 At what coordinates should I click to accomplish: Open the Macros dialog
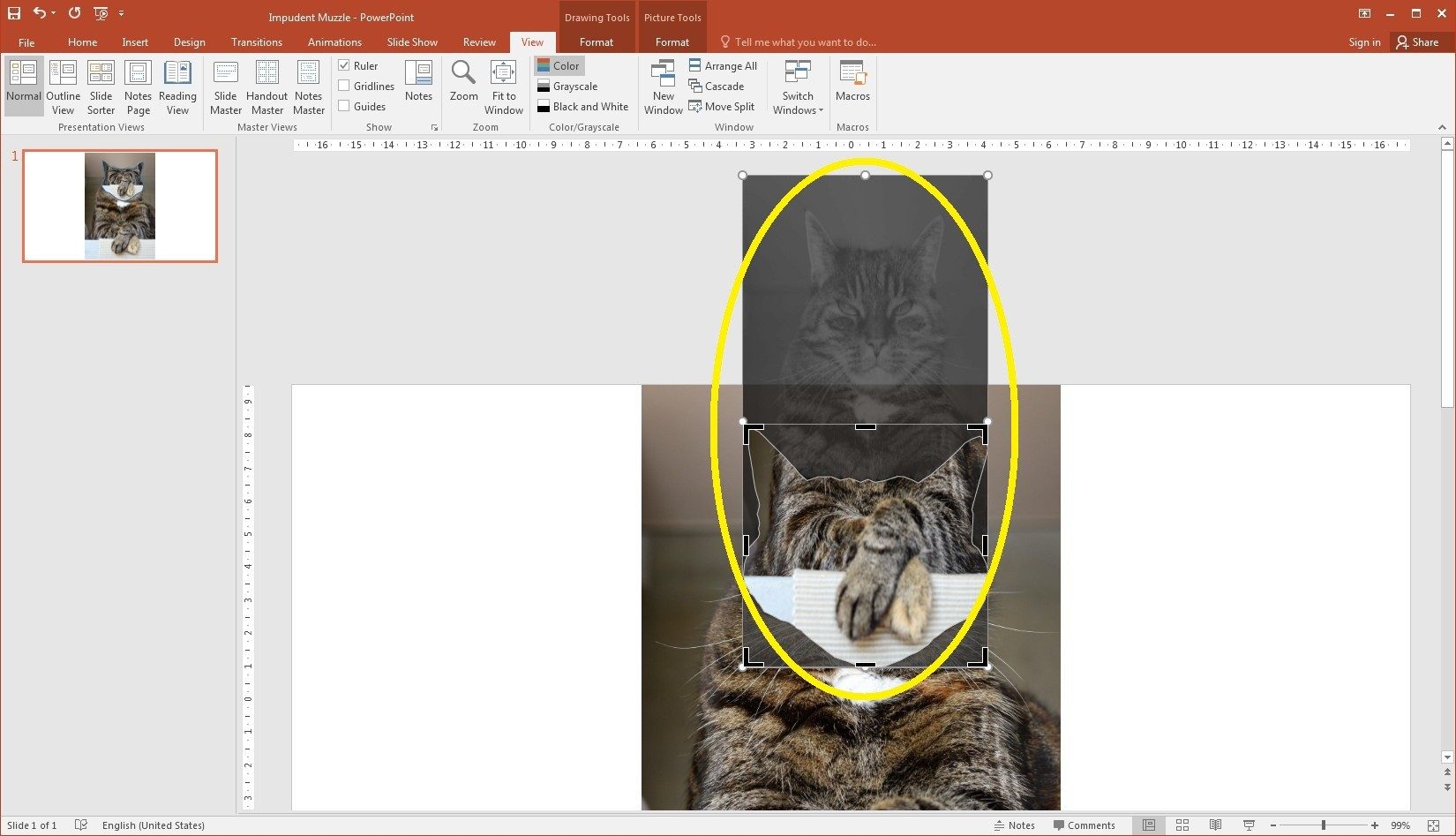point(852,86)
